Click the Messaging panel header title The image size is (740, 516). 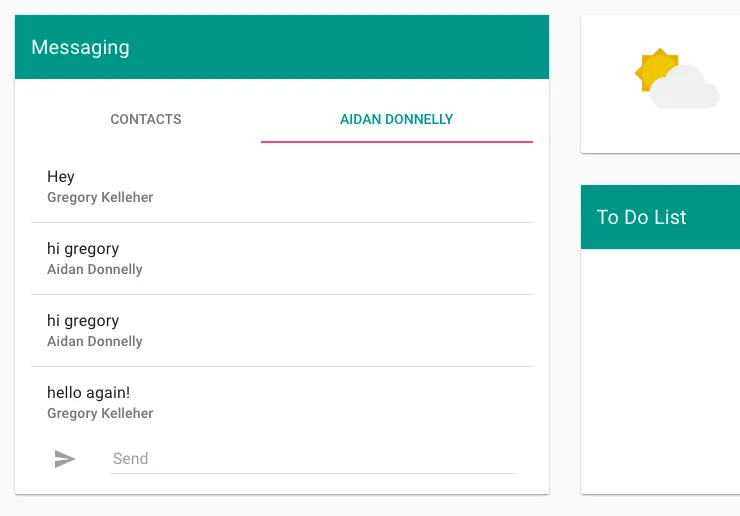tap(80, 47)
